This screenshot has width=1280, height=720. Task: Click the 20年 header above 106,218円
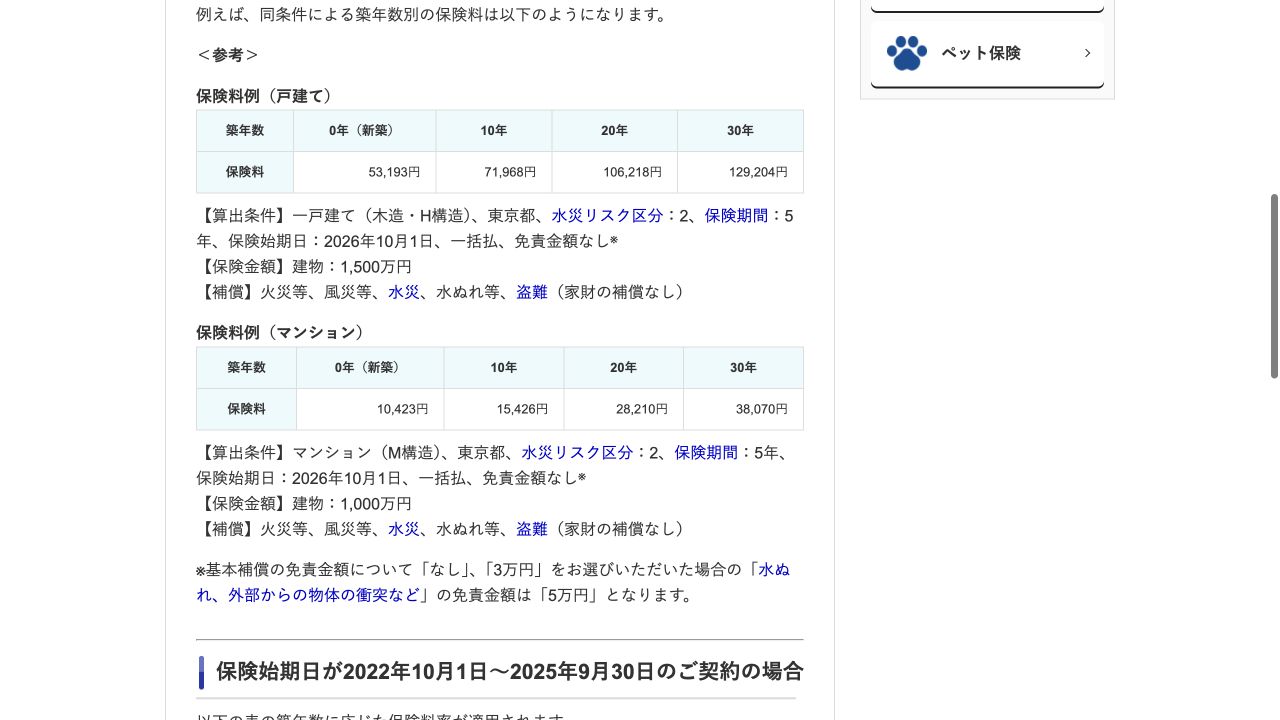click(x=615, y=131)
